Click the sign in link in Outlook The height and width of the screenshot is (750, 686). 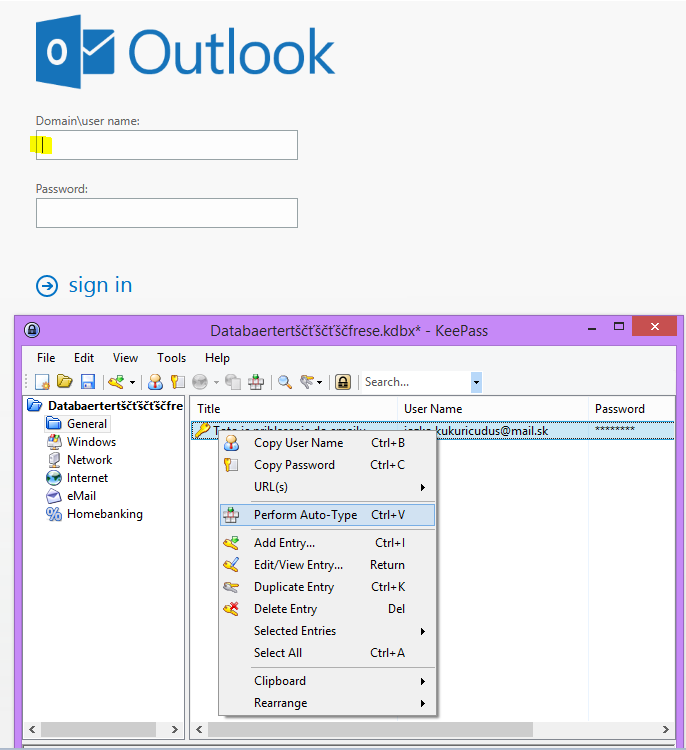[x=100, y=286]
